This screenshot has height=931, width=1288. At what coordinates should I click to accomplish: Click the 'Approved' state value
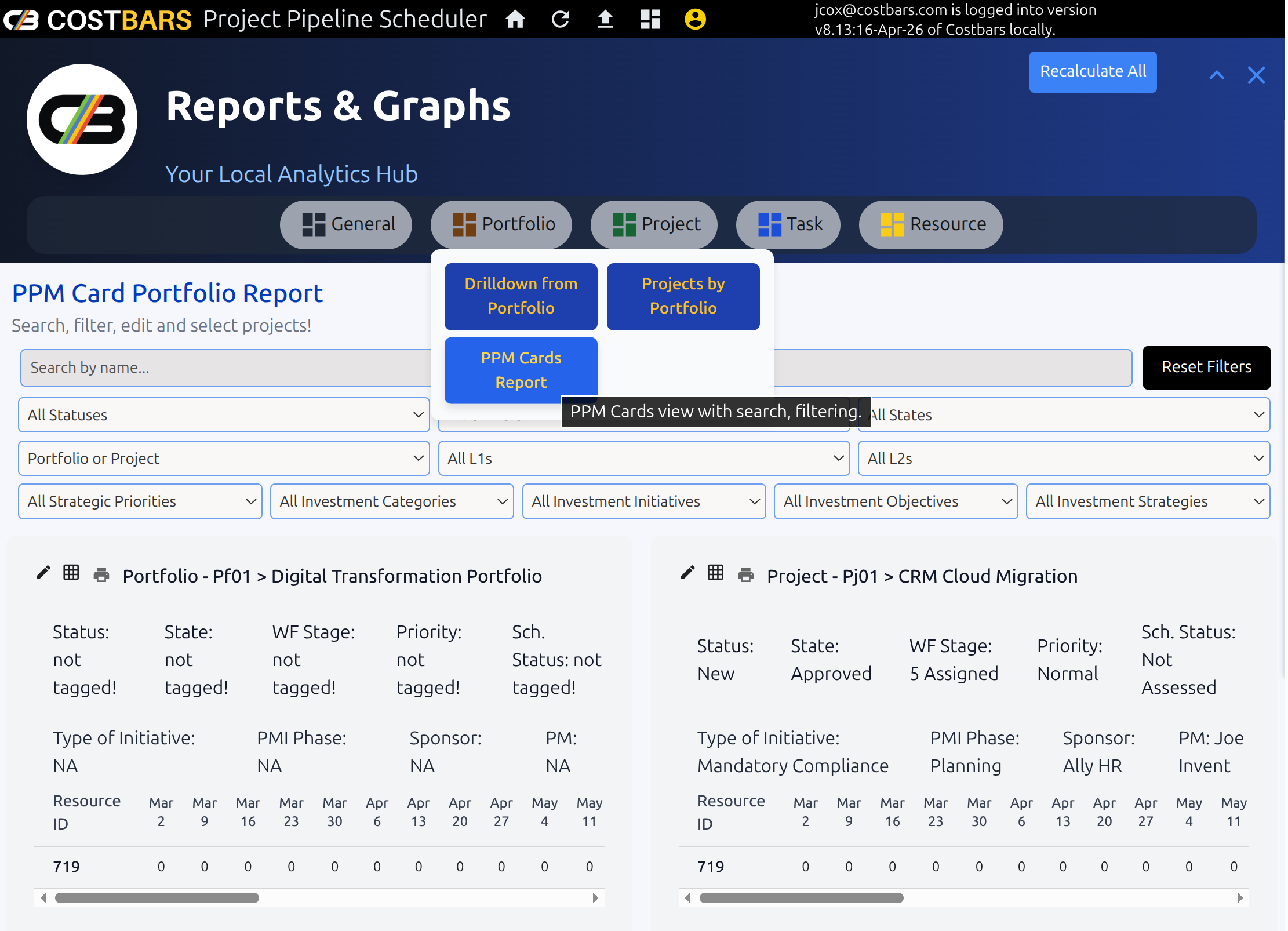click(x=831, y=674)
